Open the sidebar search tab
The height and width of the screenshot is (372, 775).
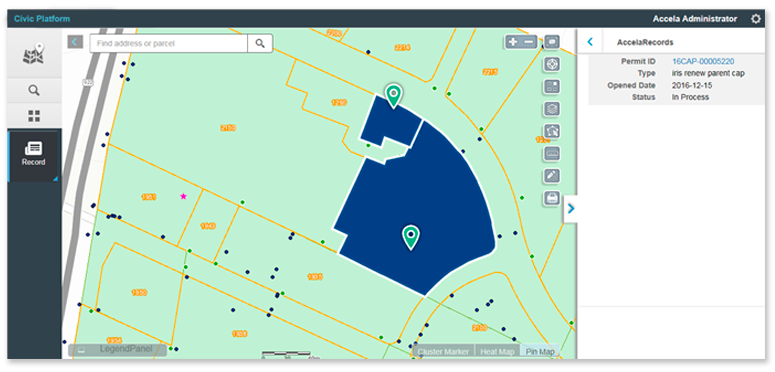pos(34,90)
